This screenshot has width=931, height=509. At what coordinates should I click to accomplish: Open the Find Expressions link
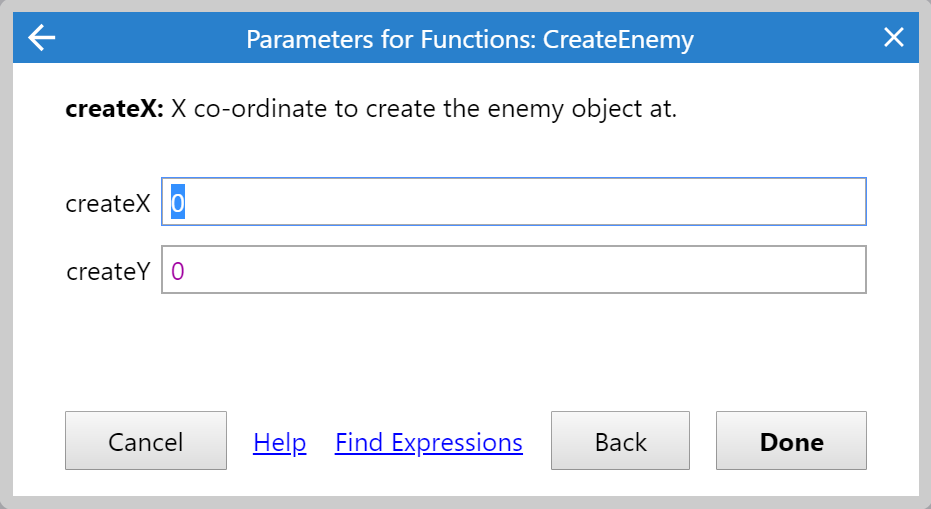(428, 442)
